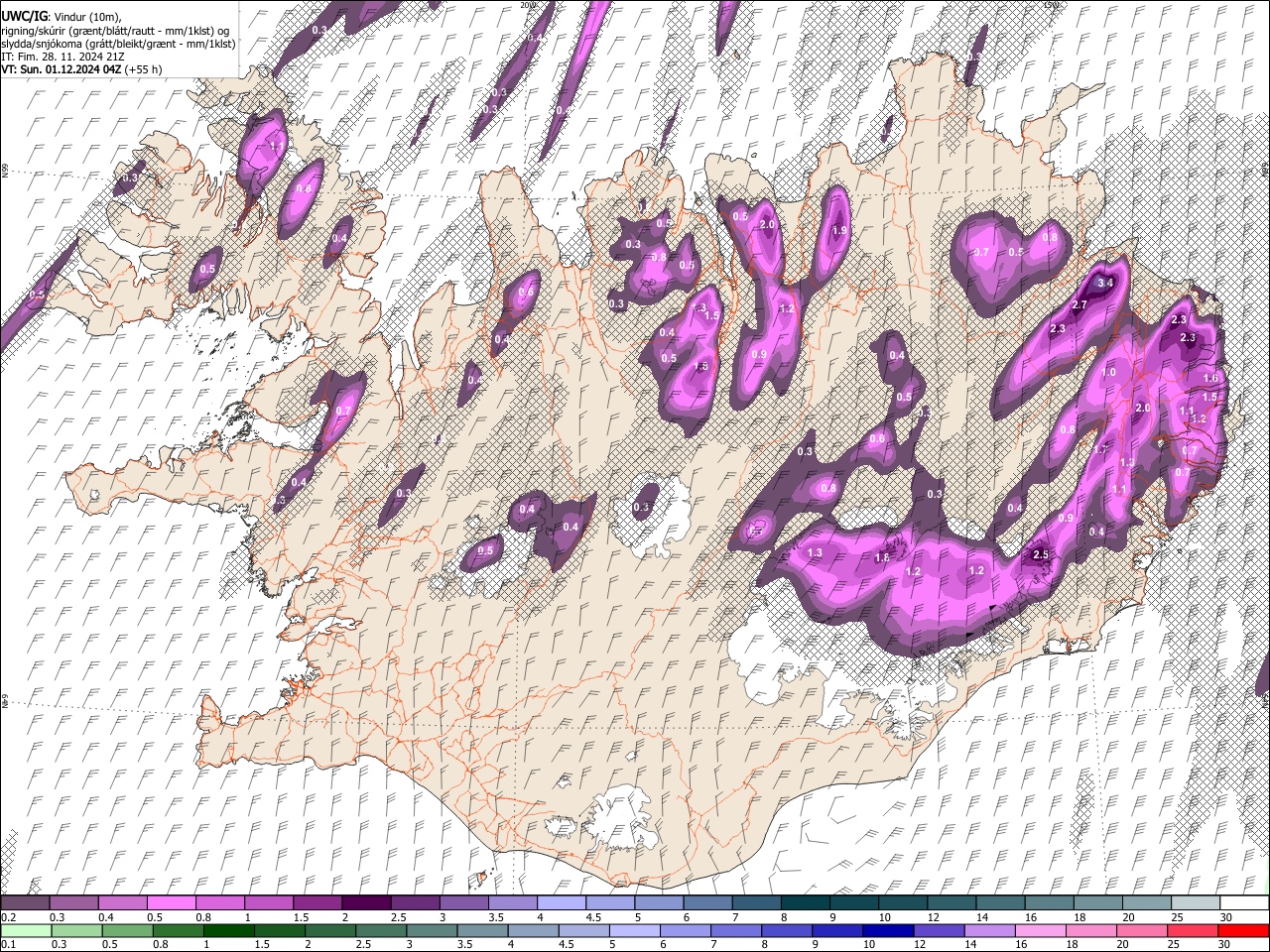Click the '(+55 h)' forecast offset text

pyautogui.click(x=143, y=69)
